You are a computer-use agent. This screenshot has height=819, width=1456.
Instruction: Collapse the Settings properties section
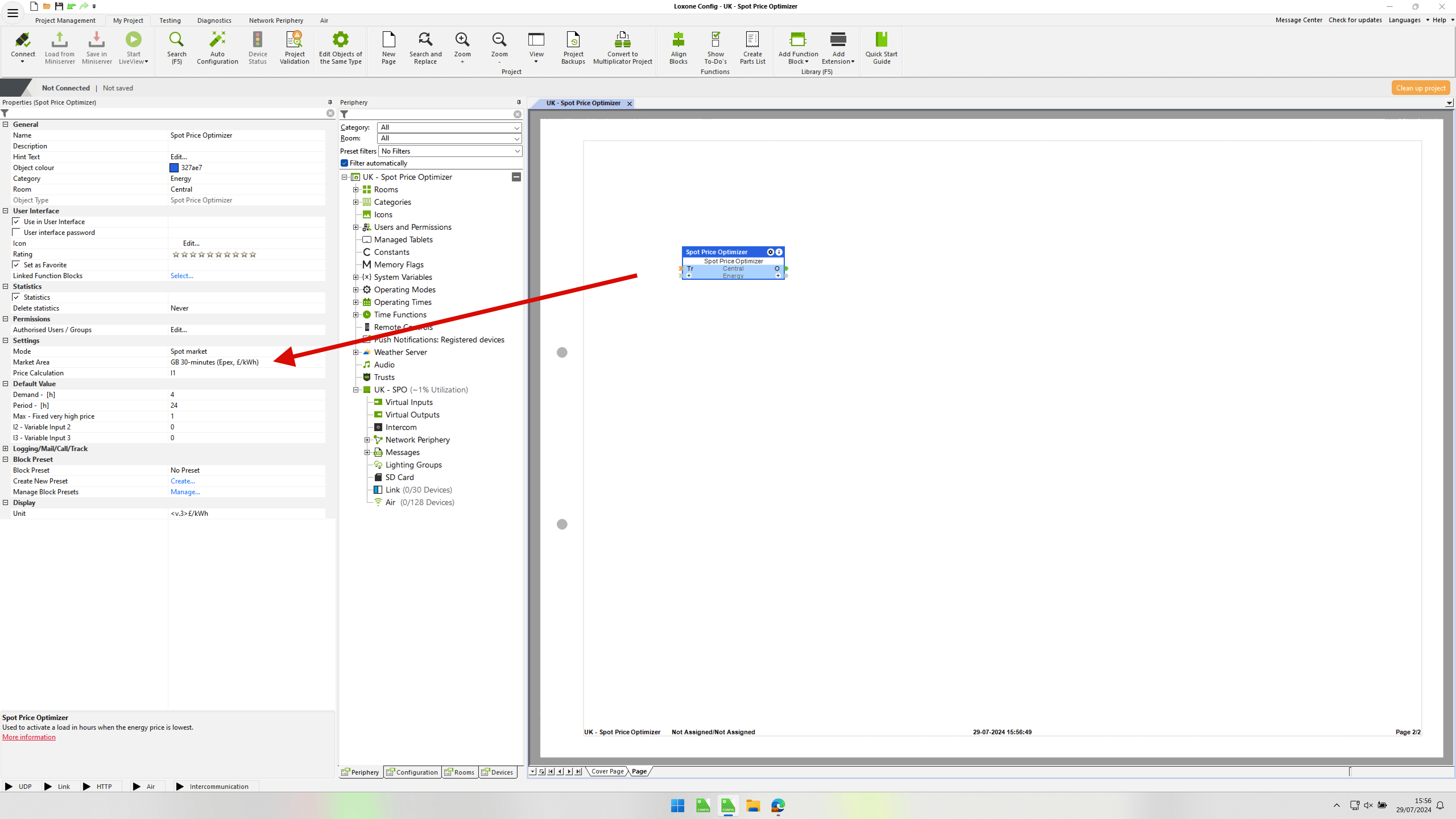pyautogui.click(x=6, y=340)
